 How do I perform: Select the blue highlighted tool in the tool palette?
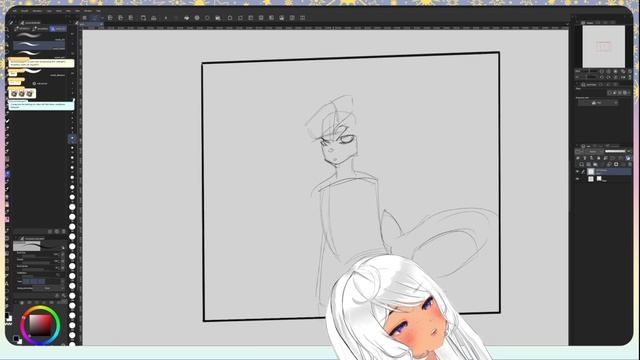tap(7, 174)
